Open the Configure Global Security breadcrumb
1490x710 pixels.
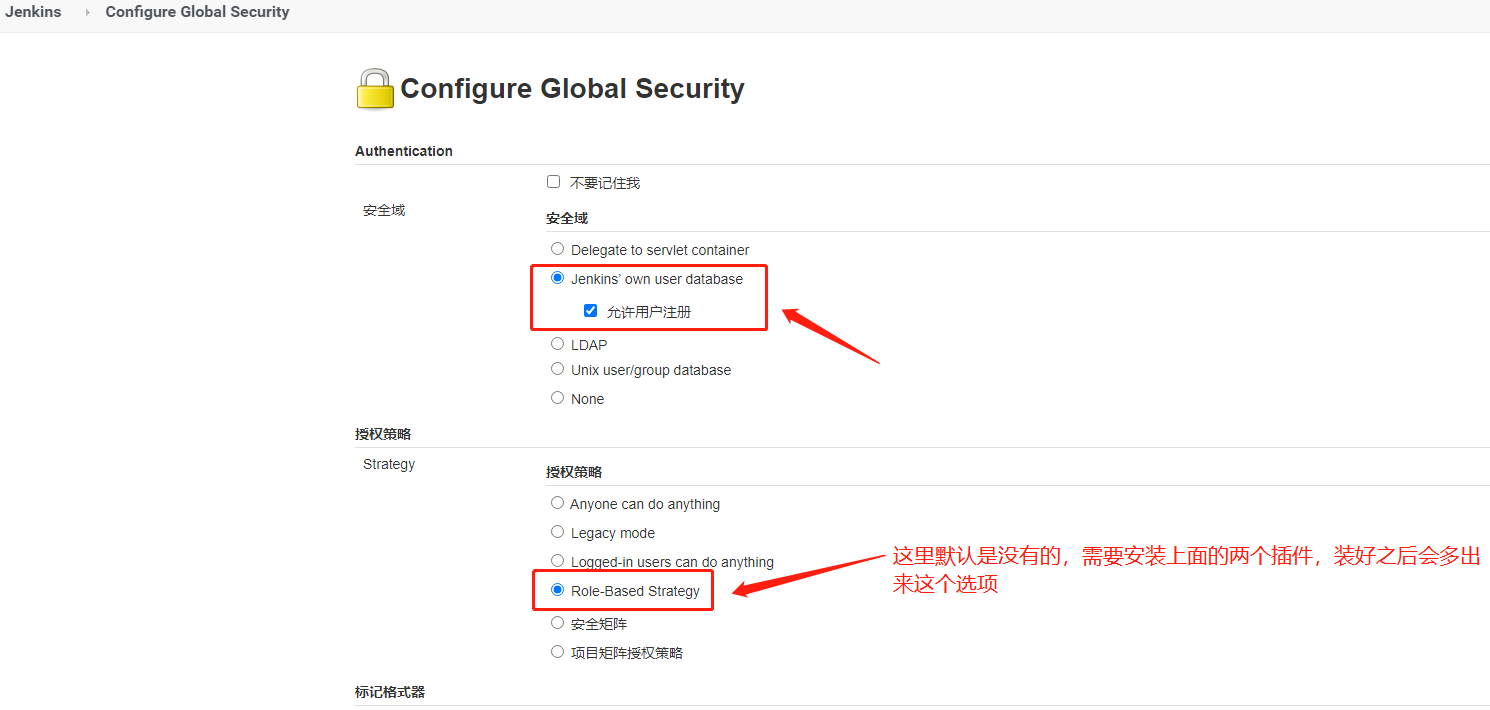(197, 12)
